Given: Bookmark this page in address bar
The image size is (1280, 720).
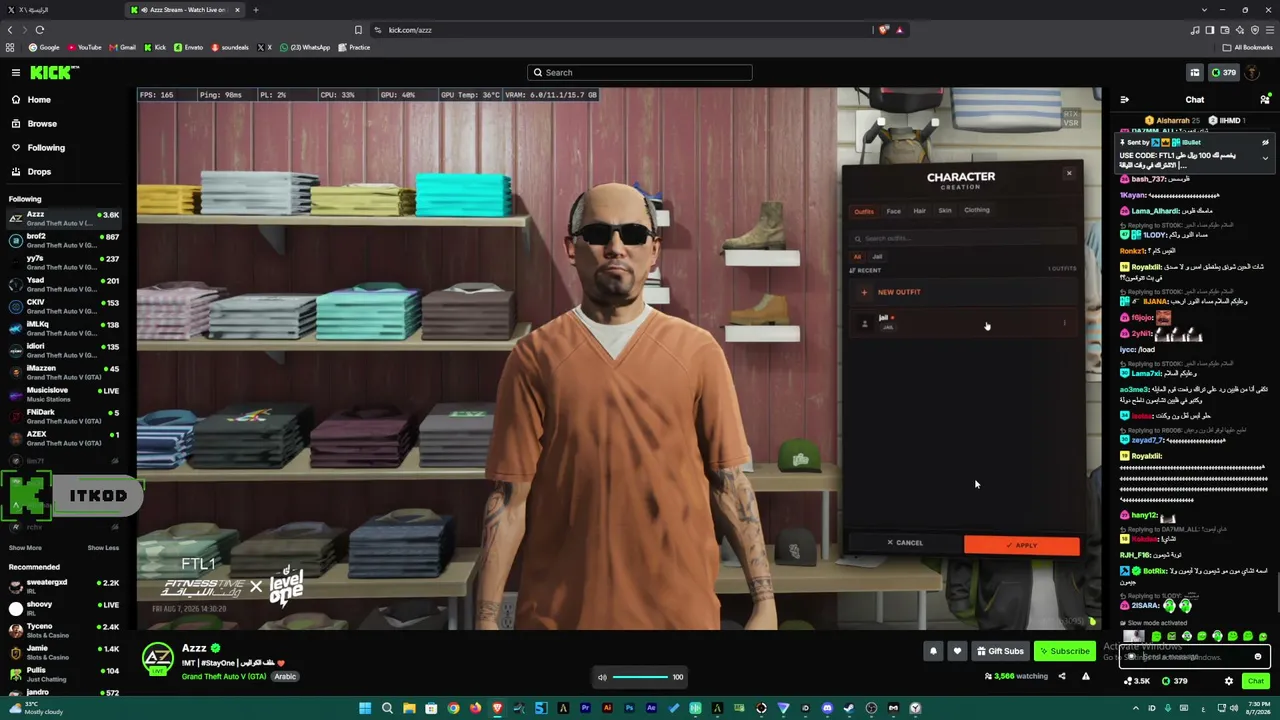Looking at the screenshot, I should (358, 30).
